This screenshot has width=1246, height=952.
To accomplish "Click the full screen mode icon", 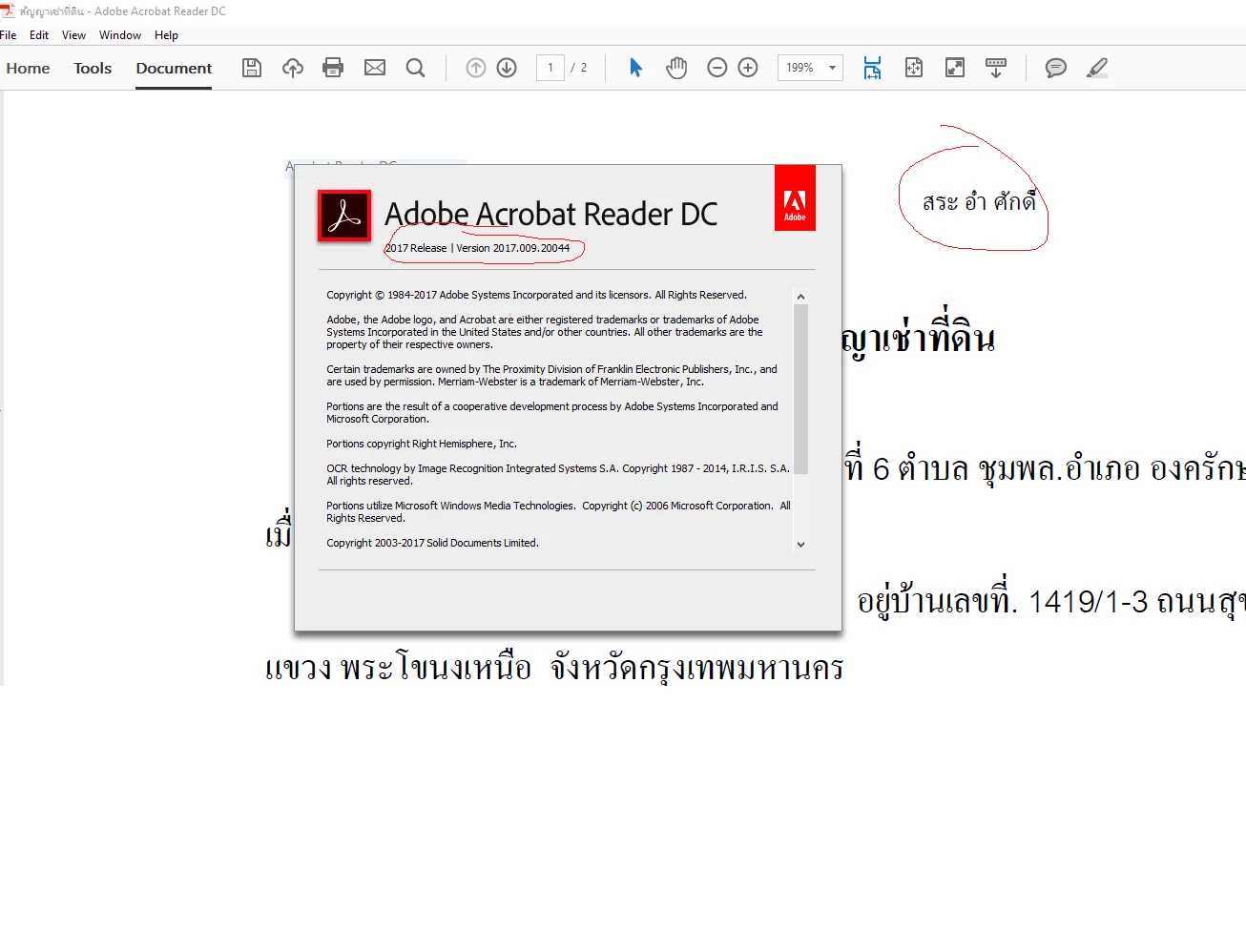I will (954, 68).
